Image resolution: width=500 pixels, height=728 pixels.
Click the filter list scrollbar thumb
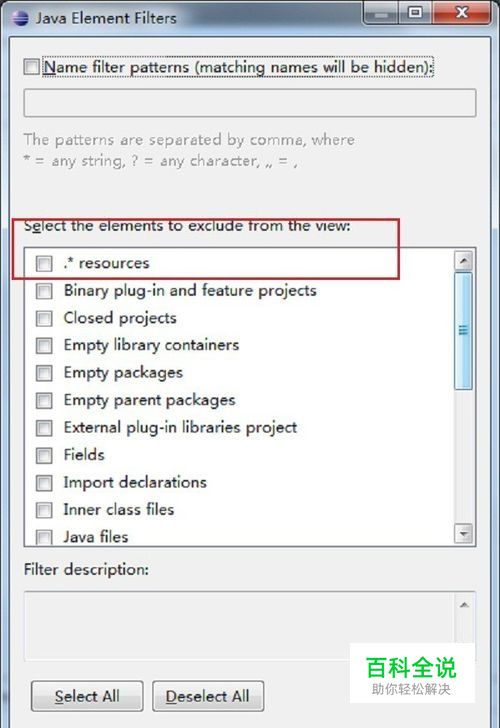(464, 331)
